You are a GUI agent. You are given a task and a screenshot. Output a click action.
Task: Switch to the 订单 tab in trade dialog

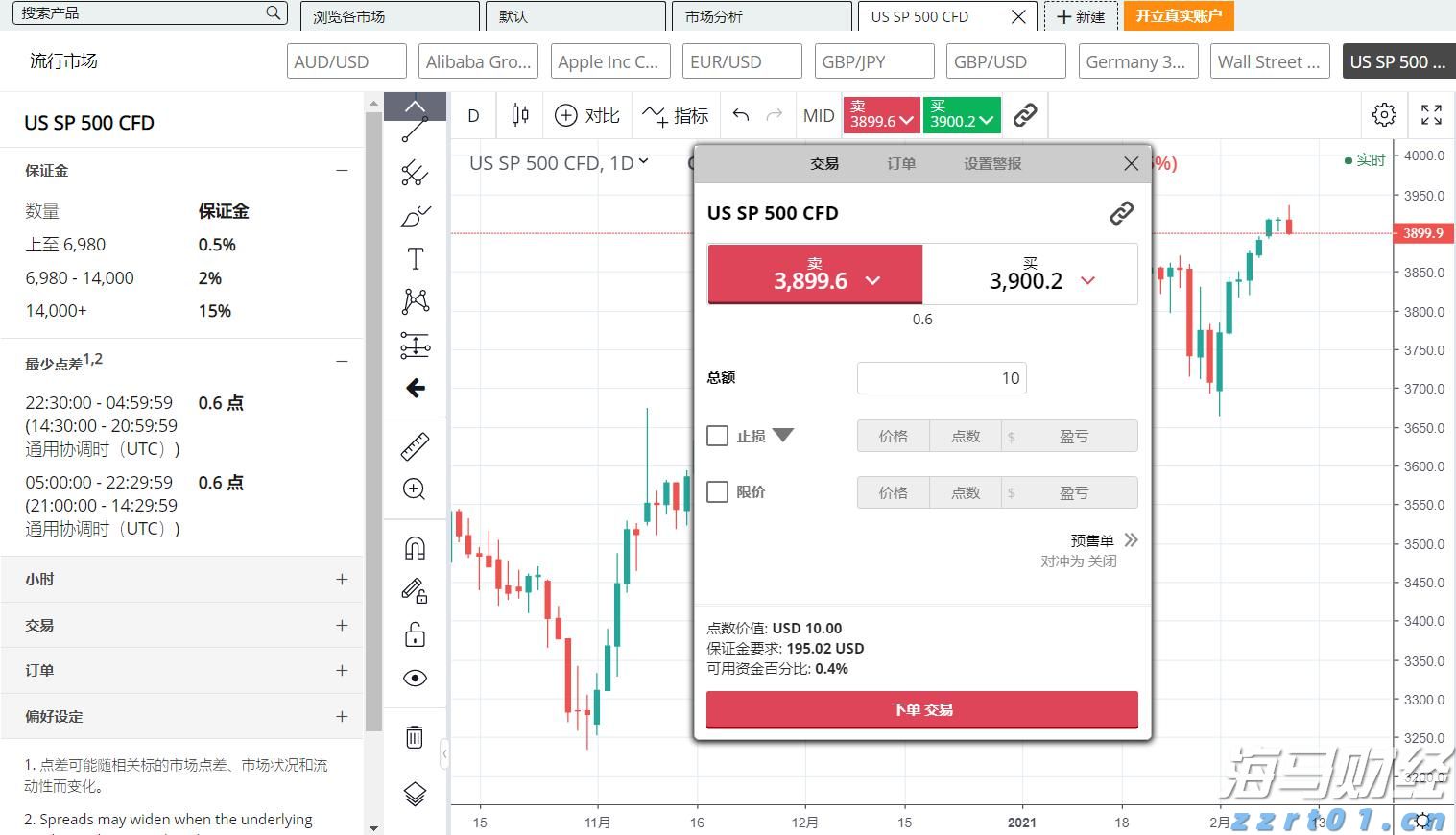[x=900, y=163]
